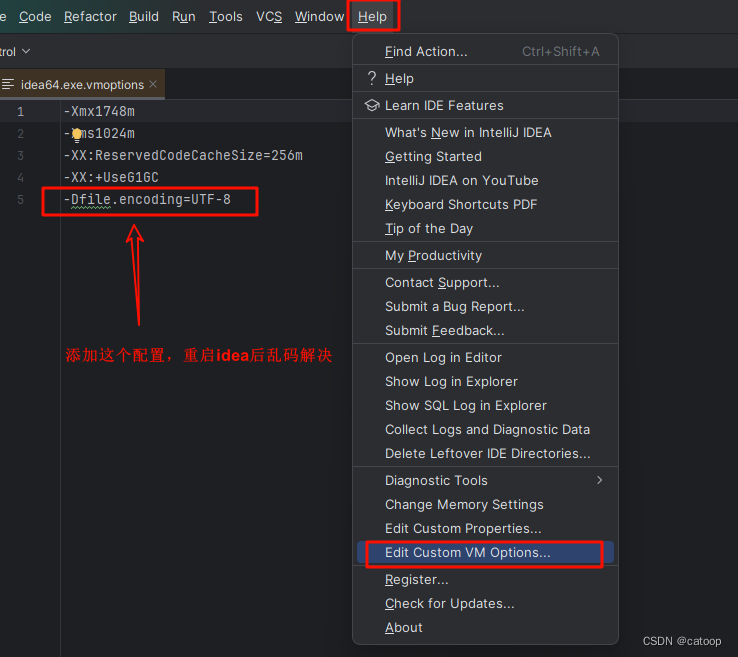The width and height of the screenshot is (738, 657).
Task: Open the Tools menu
Action: (x=225, y=16)
